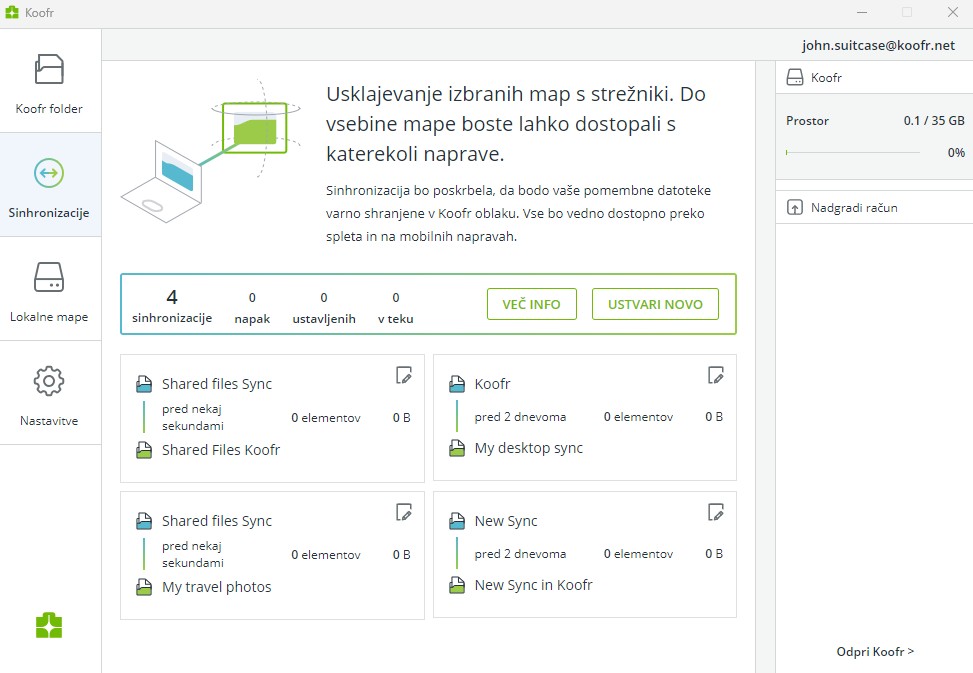Click the sync arrows icon in sidebar

49,172
